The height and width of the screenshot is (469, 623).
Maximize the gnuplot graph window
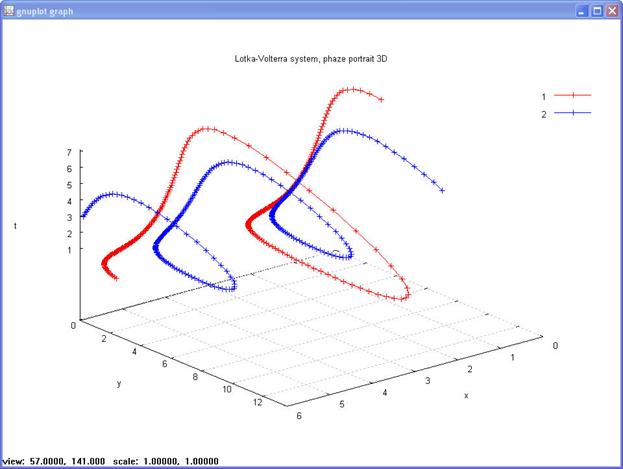click(x=597, y=10)
